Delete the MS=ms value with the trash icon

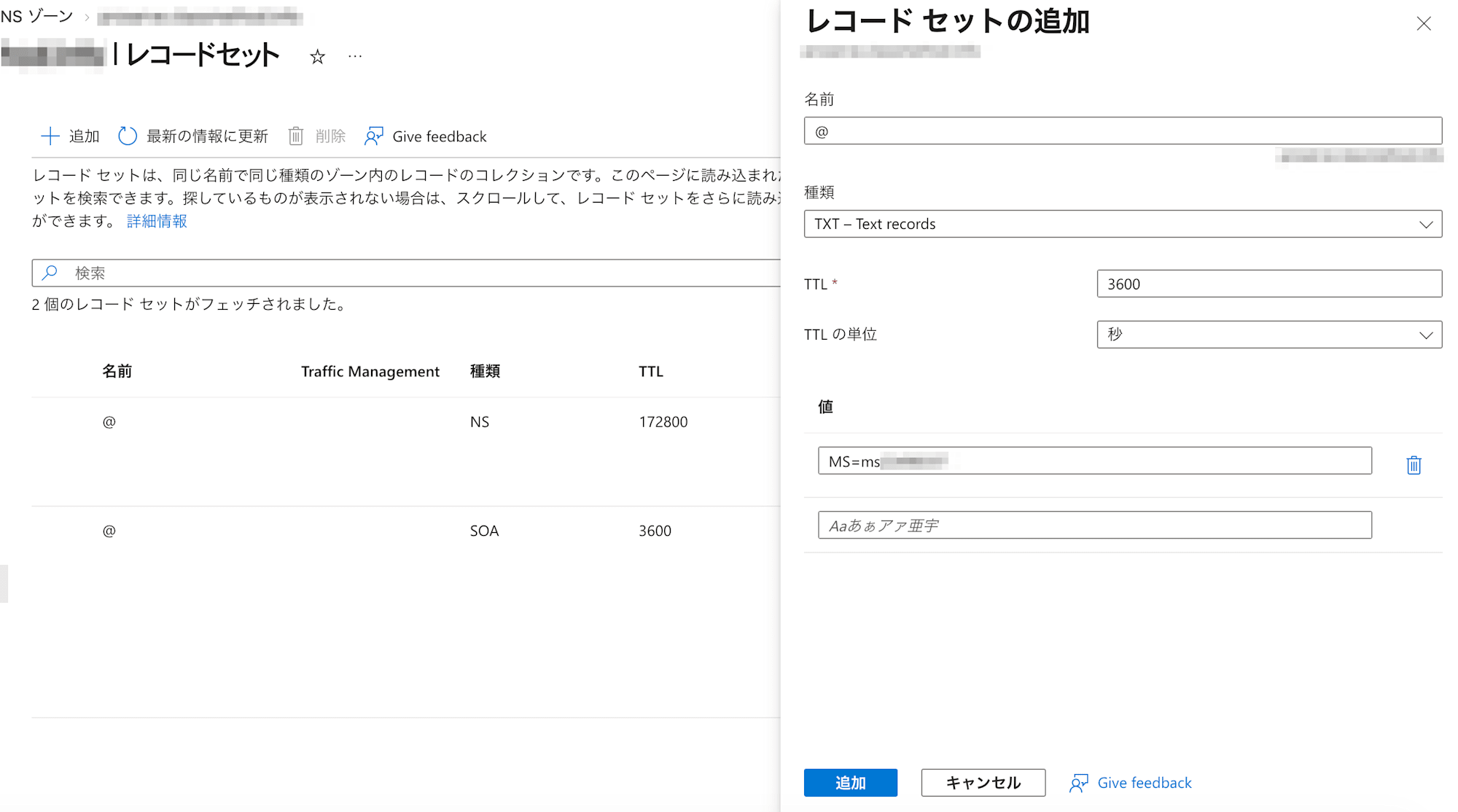tap(1414, 465)
